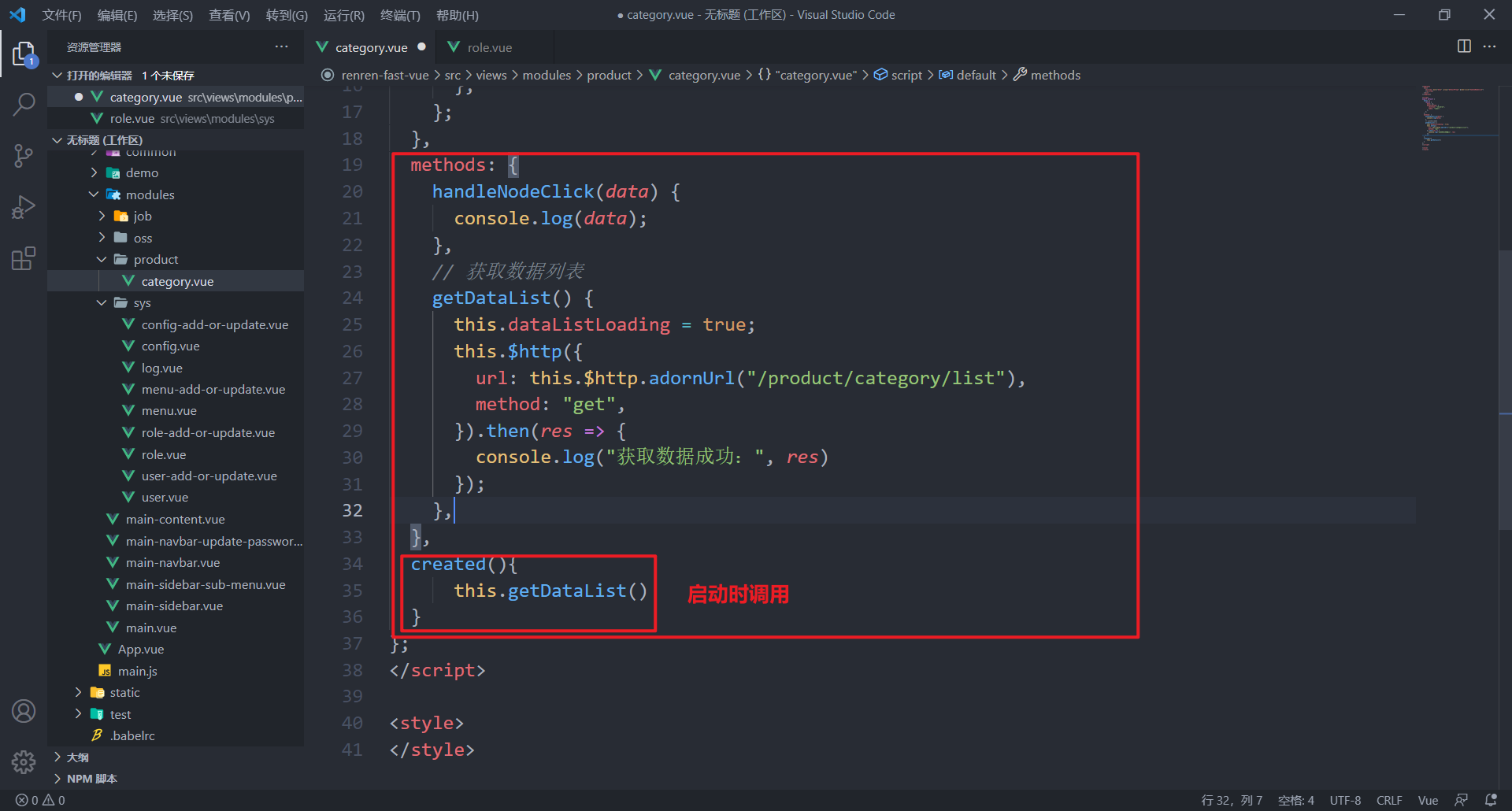Click errors and warnings count in status bar
Viewport: 1512px width, 811px height.
pos(40,800)
